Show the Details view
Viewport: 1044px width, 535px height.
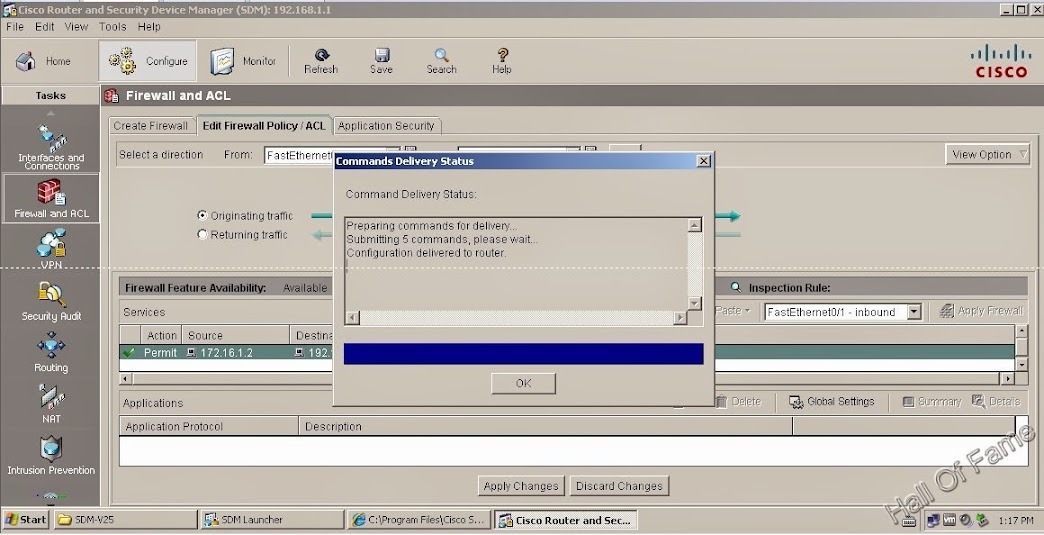coord(996,401)
